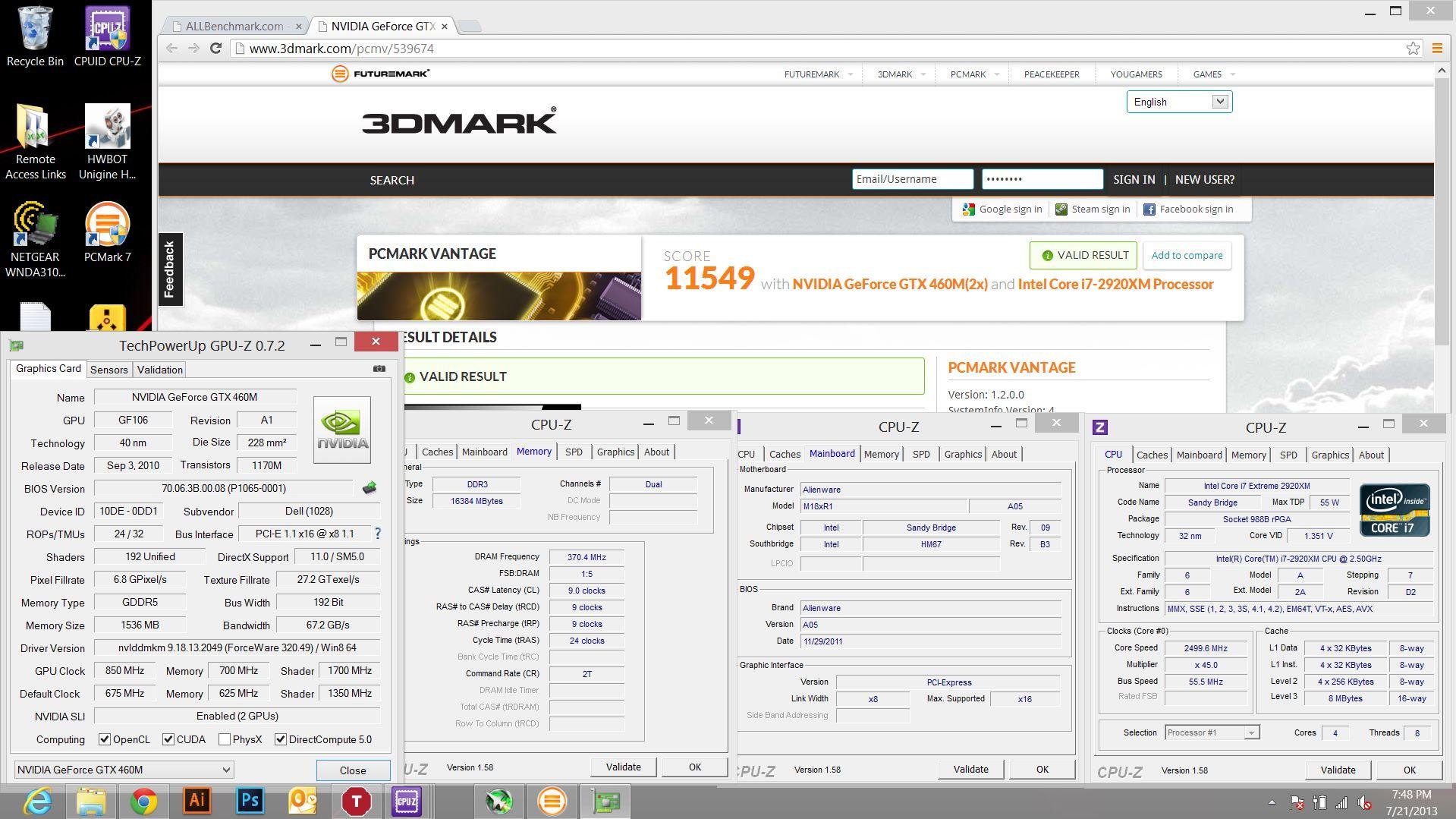Open Adobe Photoshop from taskbar
The height and width of the screenshot is (819, 1456).
(x=250, y=801)
